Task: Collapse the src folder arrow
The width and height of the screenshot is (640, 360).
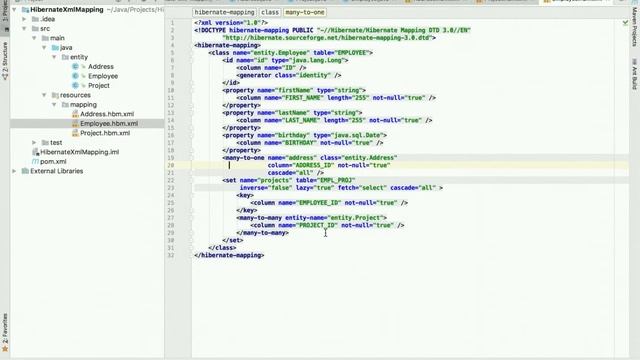Action: (24, 29)
